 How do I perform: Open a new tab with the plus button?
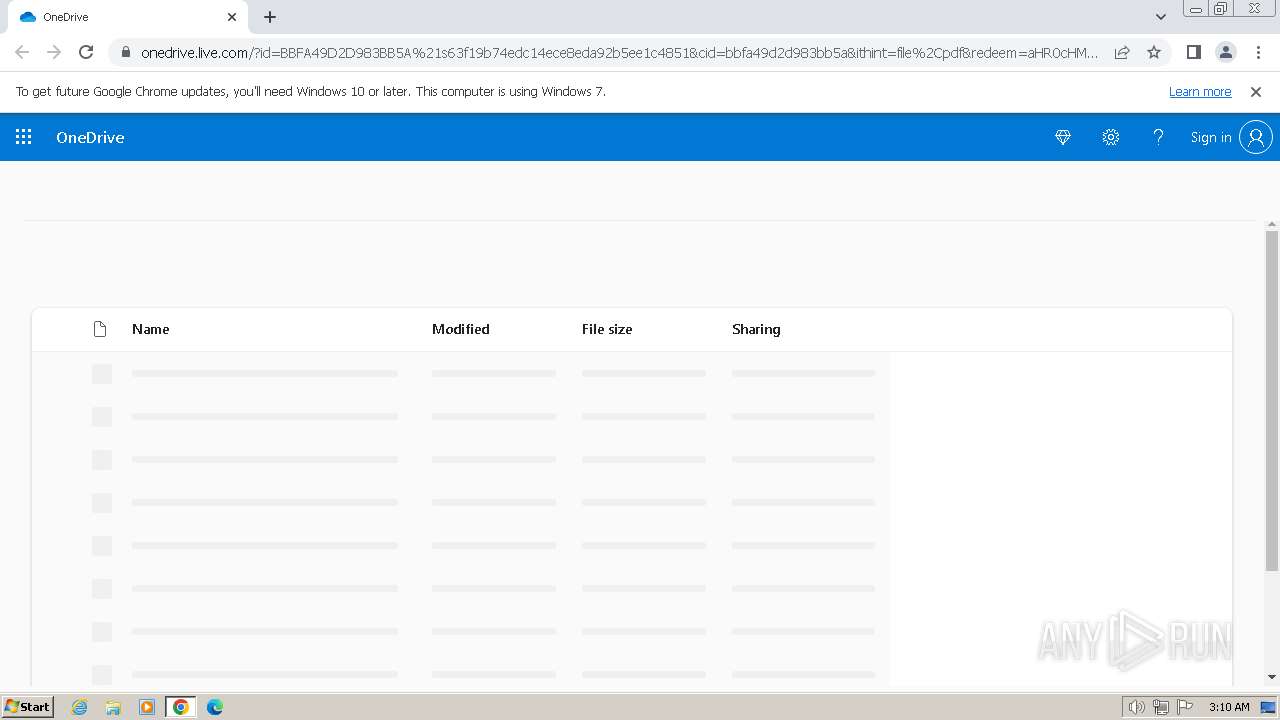click(270, 17)
